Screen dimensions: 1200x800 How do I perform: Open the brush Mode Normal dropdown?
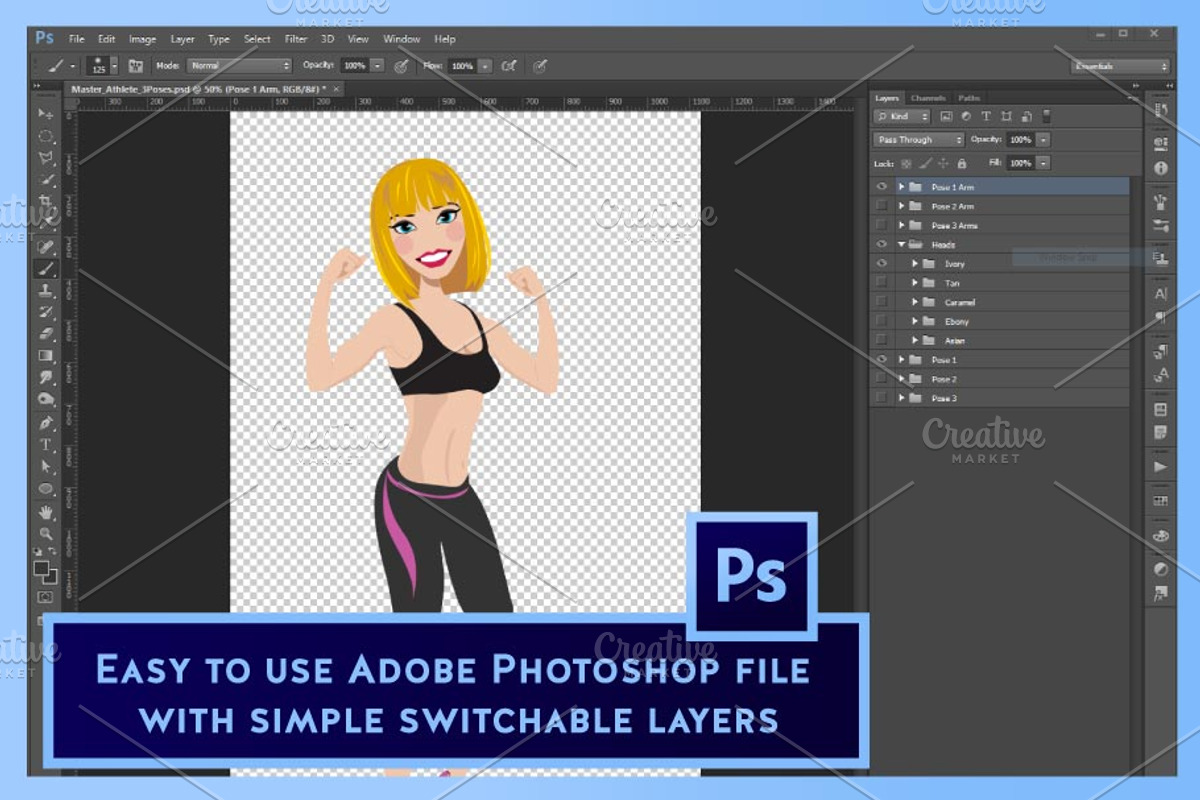click(239, 66)
